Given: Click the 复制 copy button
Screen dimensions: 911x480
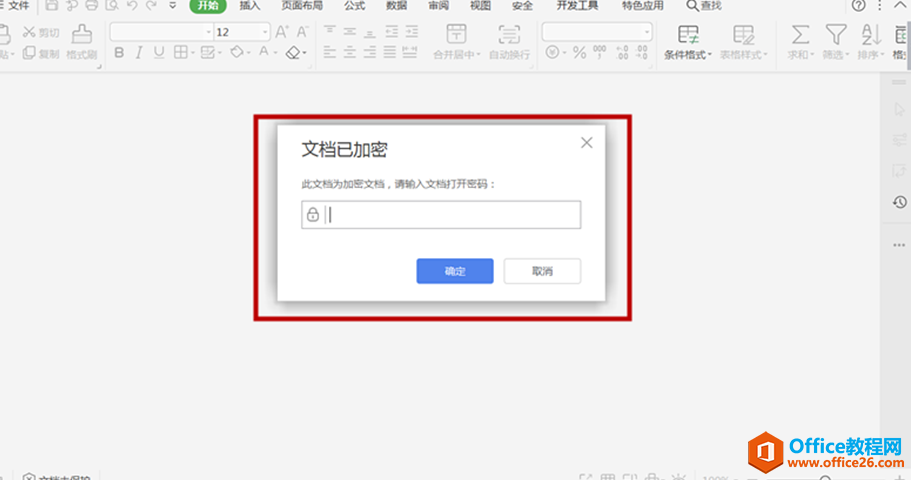Looking at the screenshot, I should [x=41, y=53].
